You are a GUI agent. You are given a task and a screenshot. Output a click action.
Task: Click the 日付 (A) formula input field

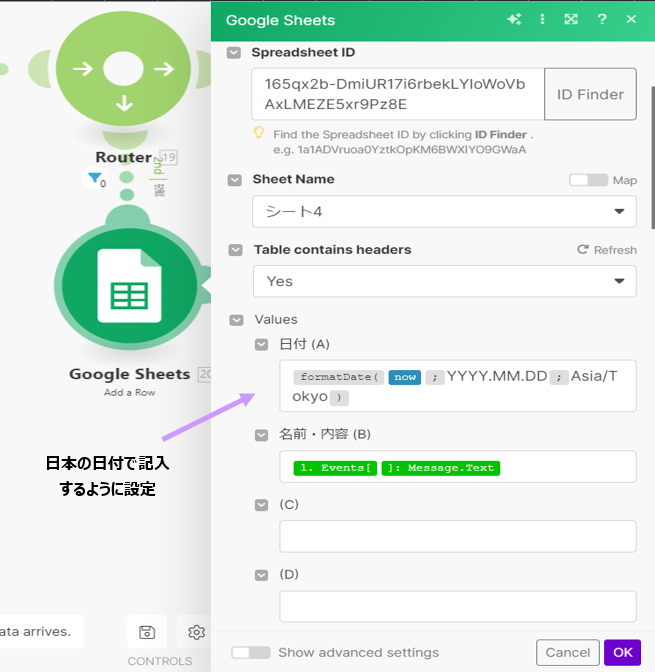pyautogui.click(x=458, y=386)
